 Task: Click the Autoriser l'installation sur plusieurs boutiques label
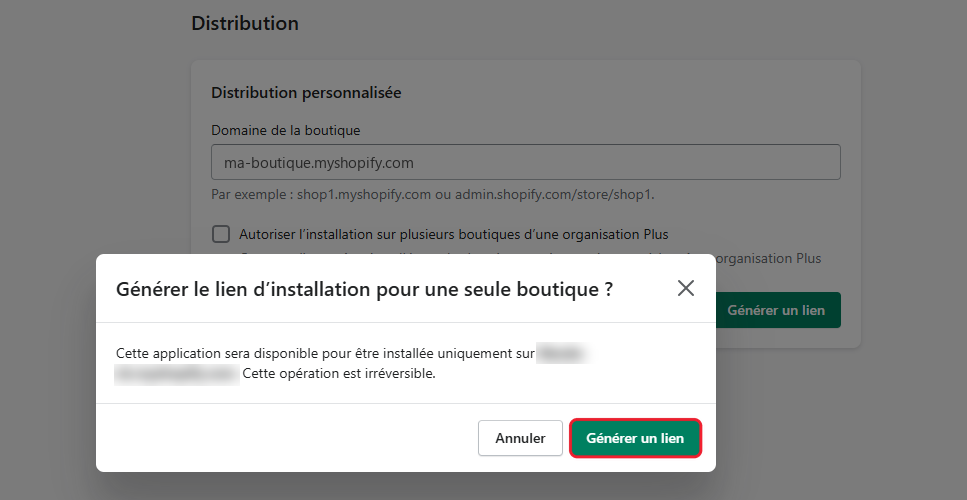(x=454, y=234)
